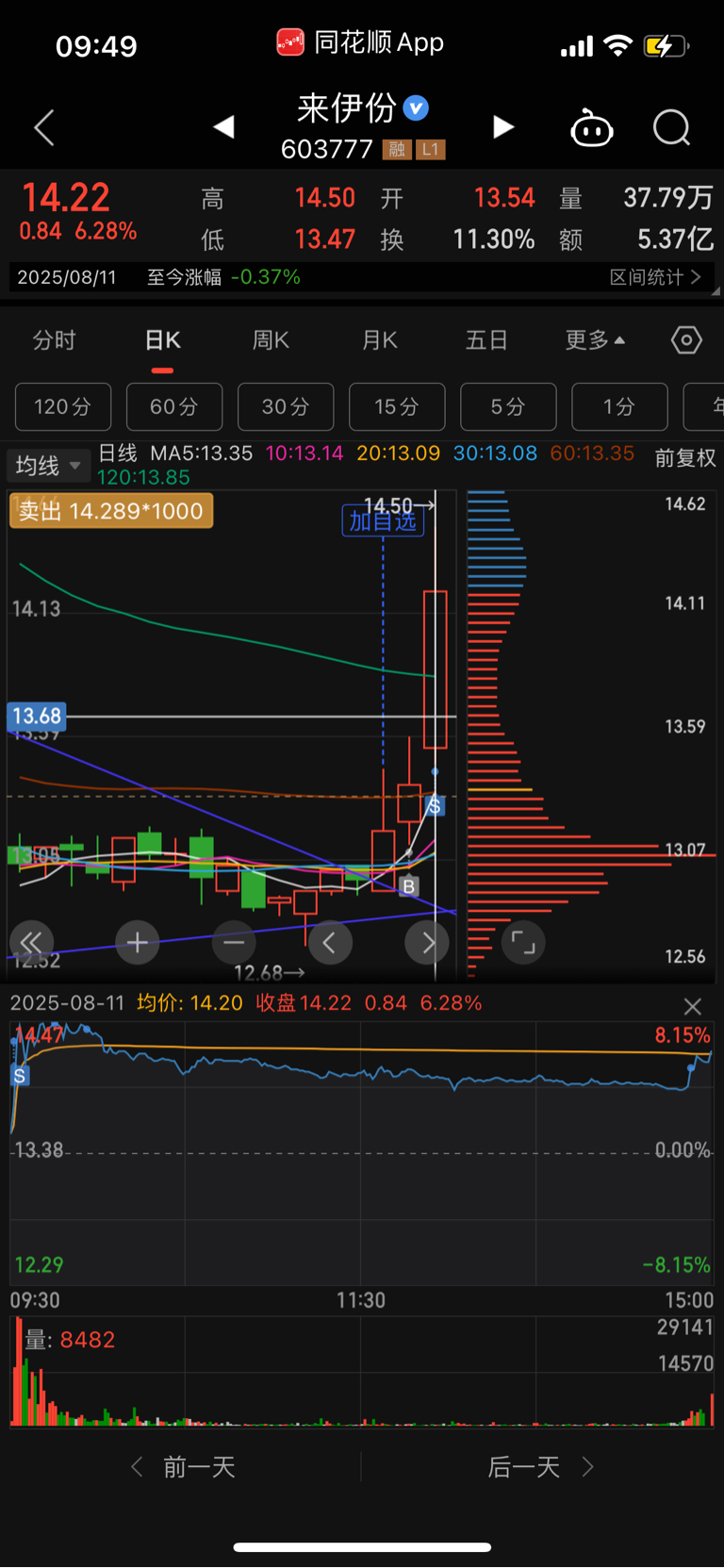Switch to 周K tab
The width and height of the screenshot is (724, 1568).
(x=271, y=340)
